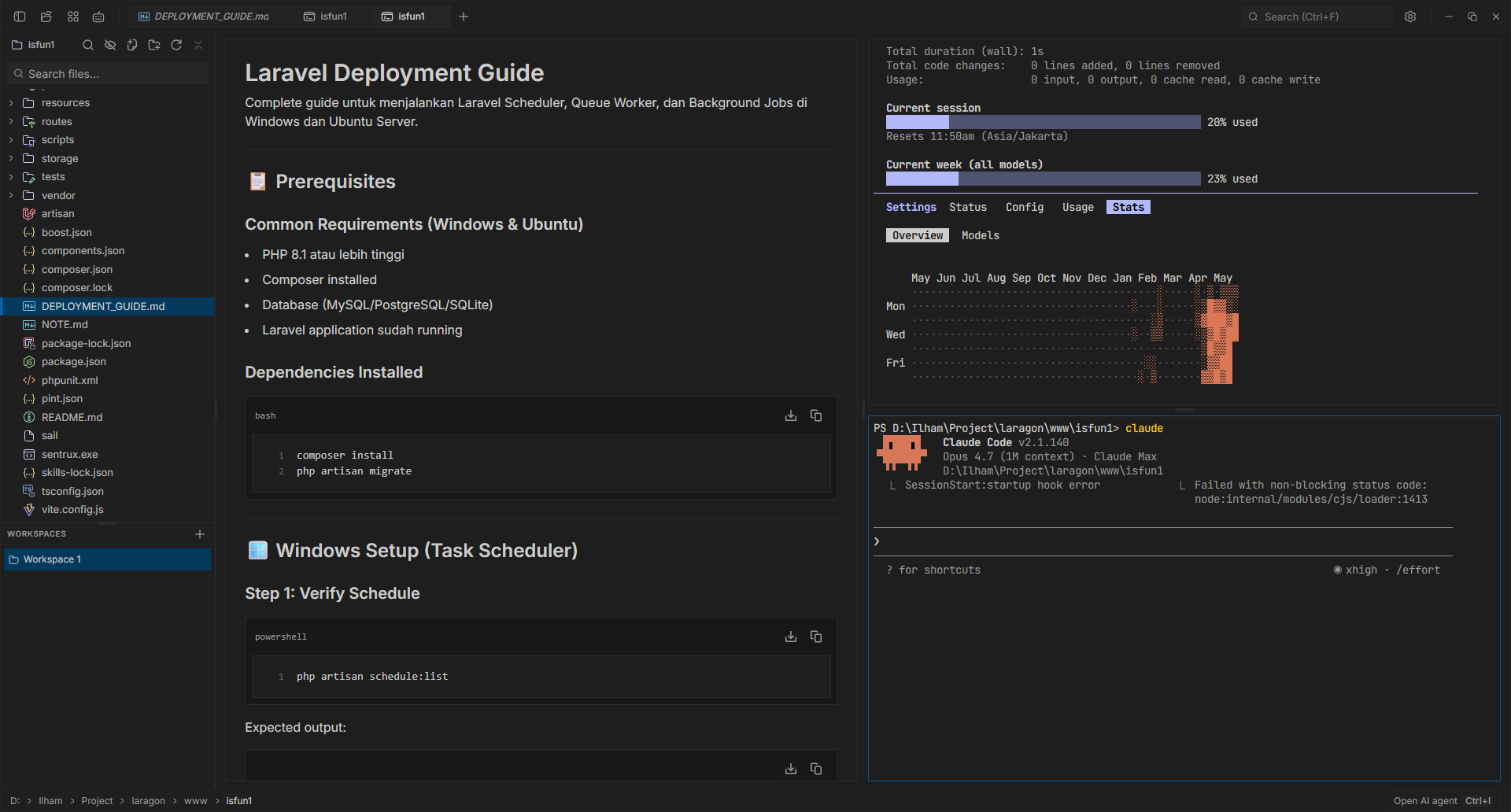The image size is (1511, 812).
Task: Refresh the file explorer
Action: pos(176,45)
